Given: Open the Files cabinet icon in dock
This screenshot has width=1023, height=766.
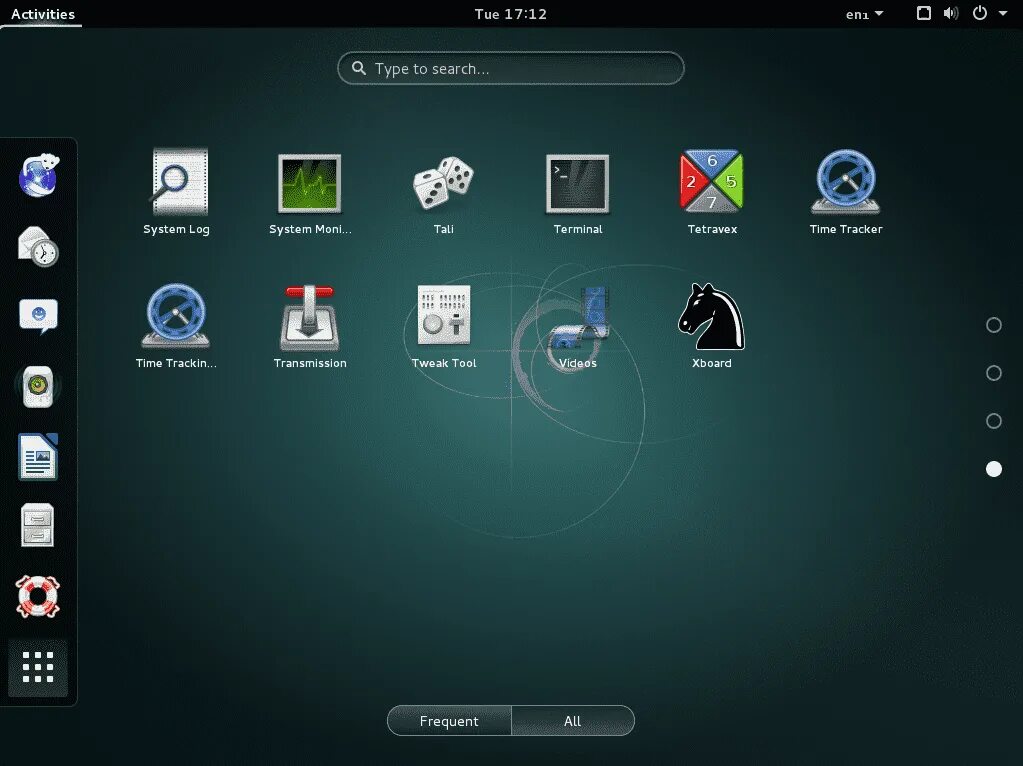Looking at the screenshot, I should click(38, 525).
